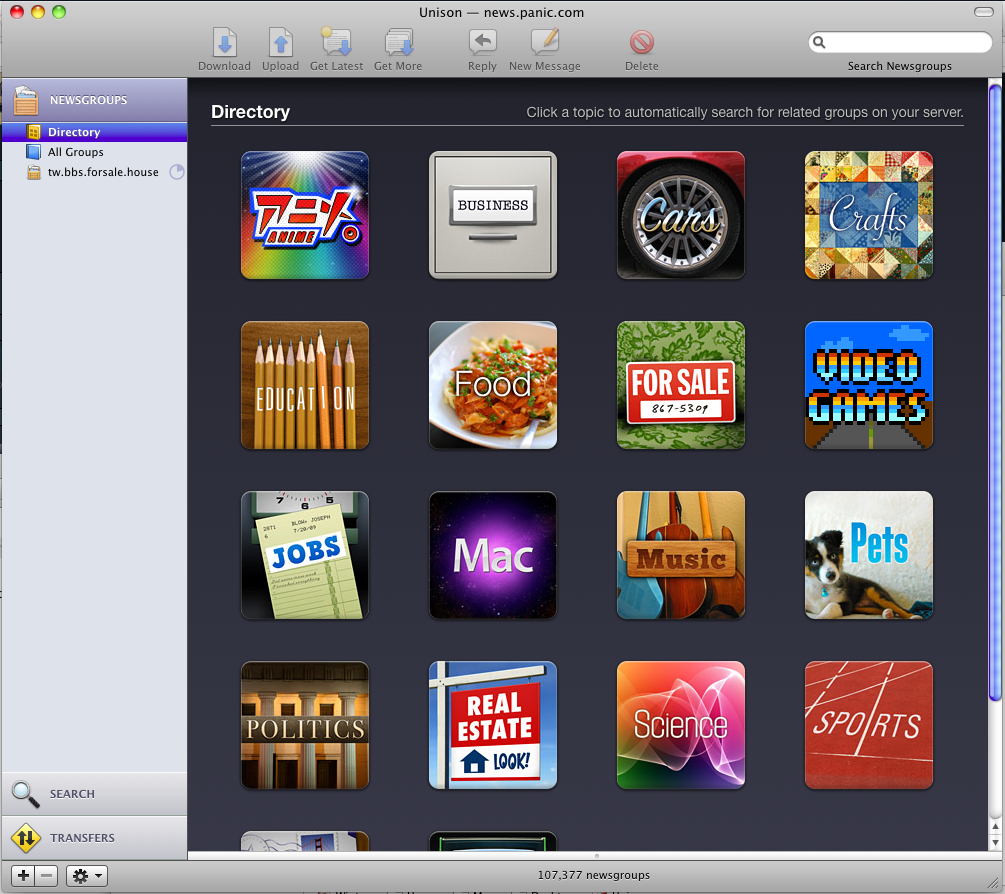
Task: Select tw.bbs.forsale.house newsgroup
Action: pos(94,172)
